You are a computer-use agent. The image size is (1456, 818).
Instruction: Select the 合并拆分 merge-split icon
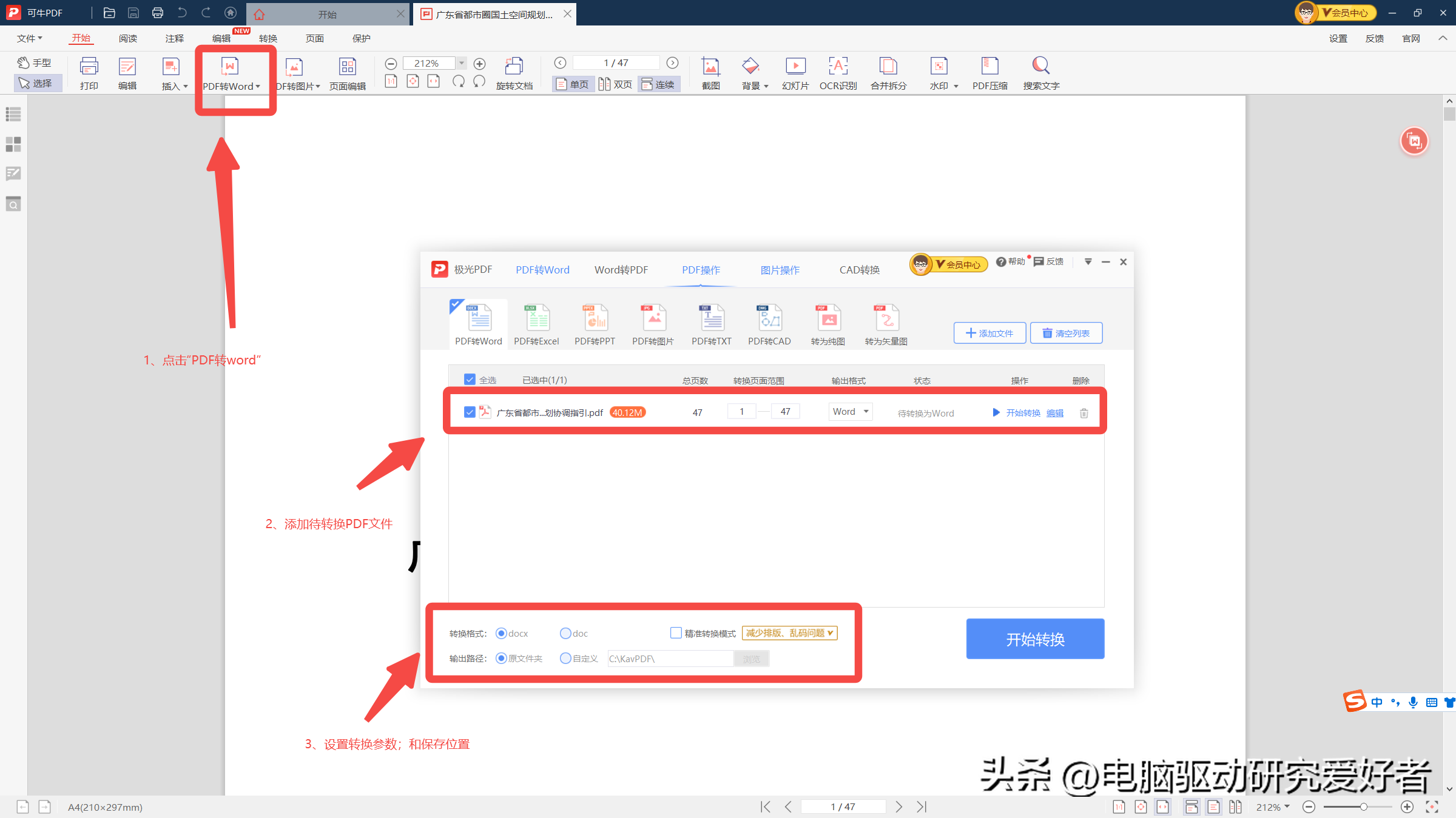coord(888,67)
